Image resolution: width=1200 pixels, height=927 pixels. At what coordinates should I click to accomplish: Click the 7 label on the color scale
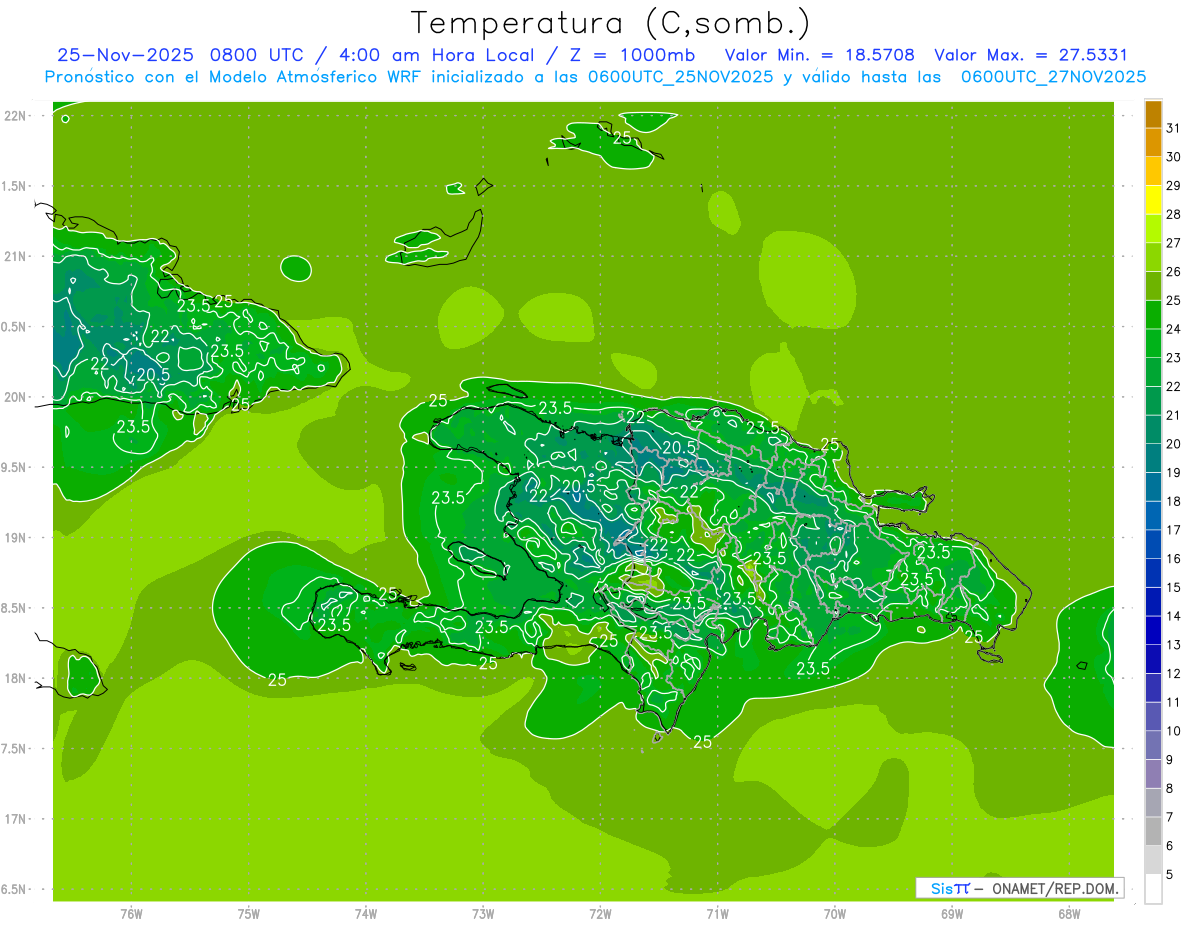point(1170,817)
